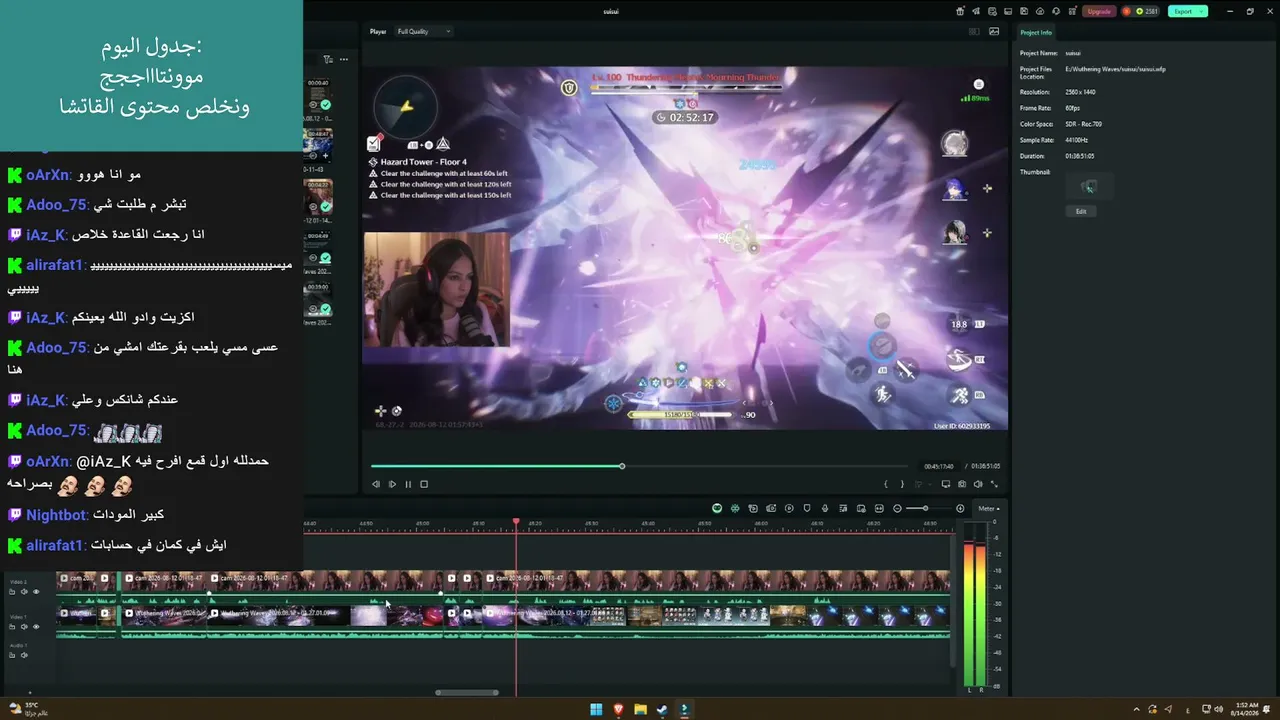Open the Meter dropdown
This screenshot has width=1280, height=720.
[989, 508]
